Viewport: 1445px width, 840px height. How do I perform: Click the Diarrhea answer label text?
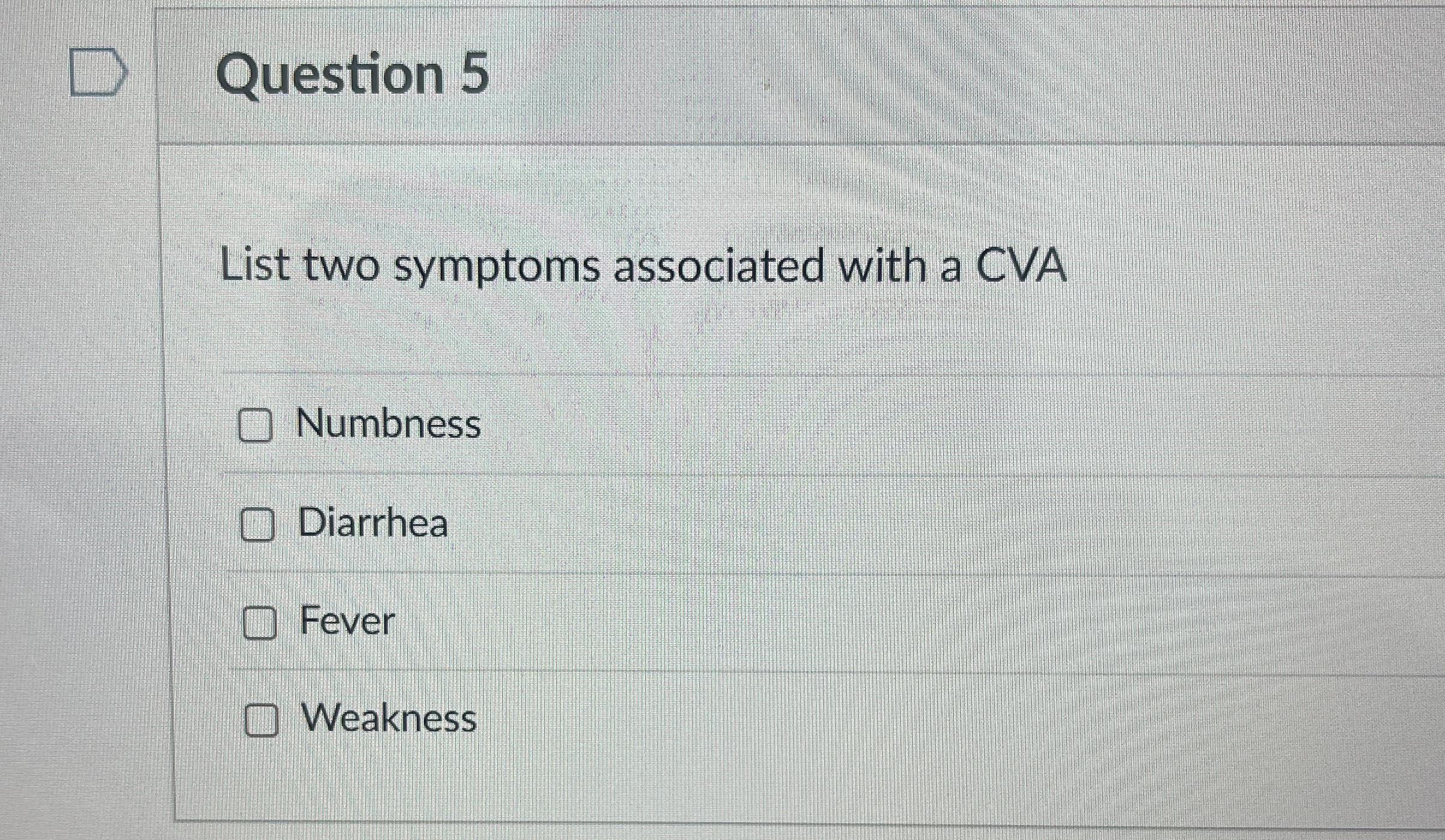point(373,523)
